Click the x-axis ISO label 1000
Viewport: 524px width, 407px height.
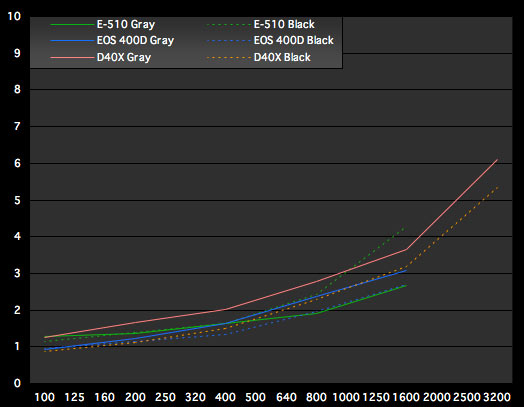pos(346,397)
